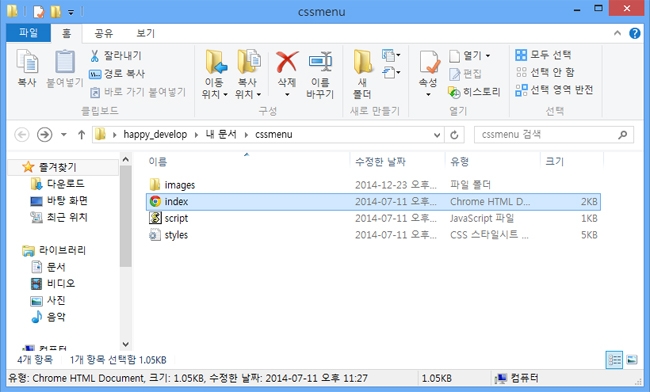Click Invert selection (선택 영역 반전)
This screenshot has height=392, width=650.
[554, 90]
